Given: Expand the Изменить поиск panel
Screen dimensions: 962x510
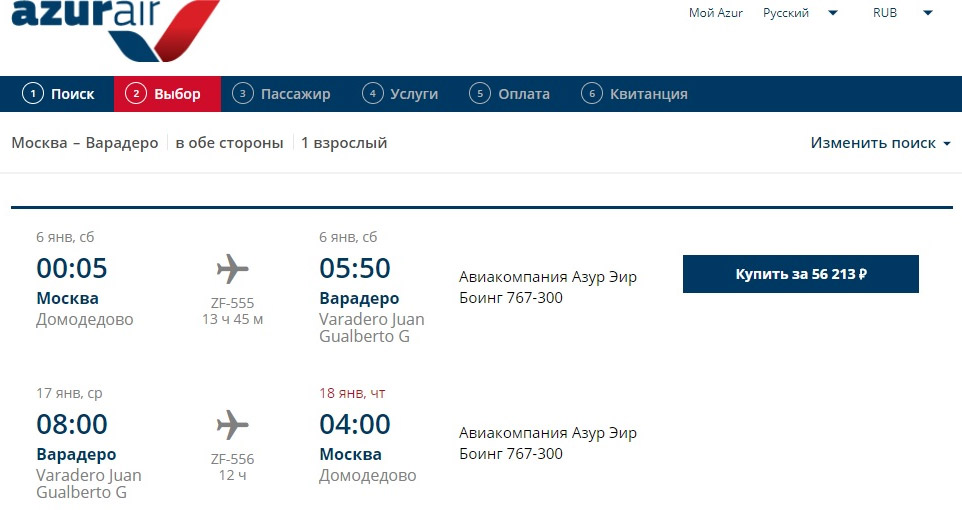Looking at the screenshot, I should (x=880, y=143).
